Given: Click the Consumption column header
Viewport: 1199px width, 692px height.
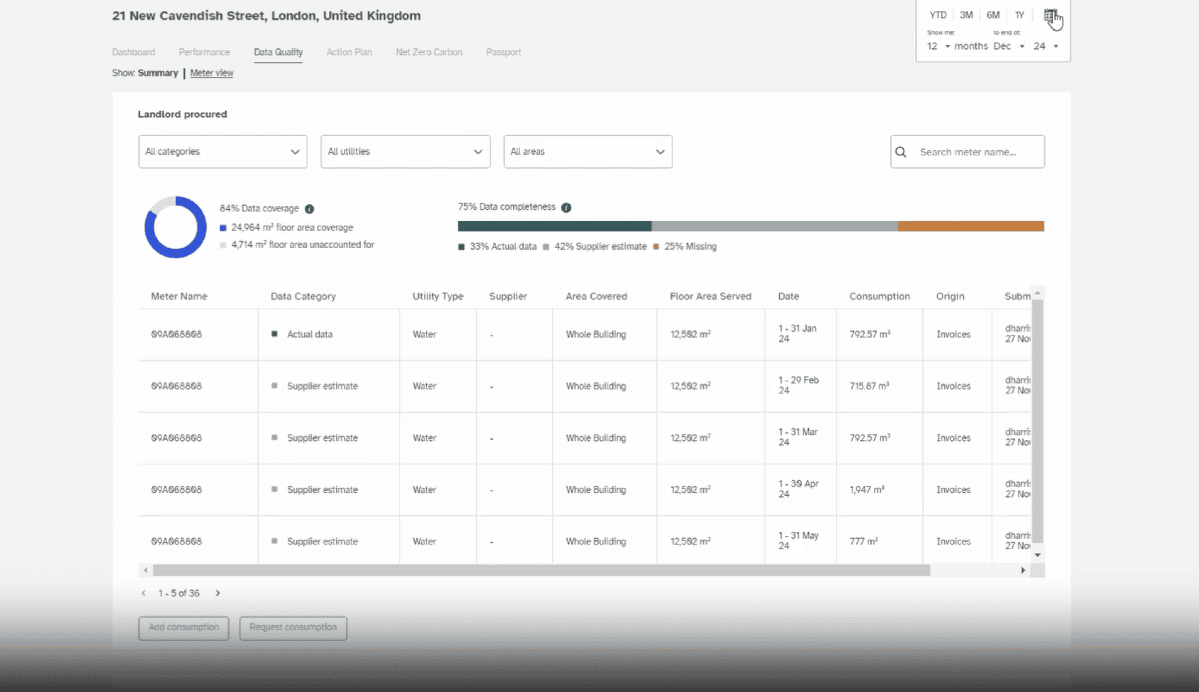Looking at the screenshot, I should [x=879, y=297].
